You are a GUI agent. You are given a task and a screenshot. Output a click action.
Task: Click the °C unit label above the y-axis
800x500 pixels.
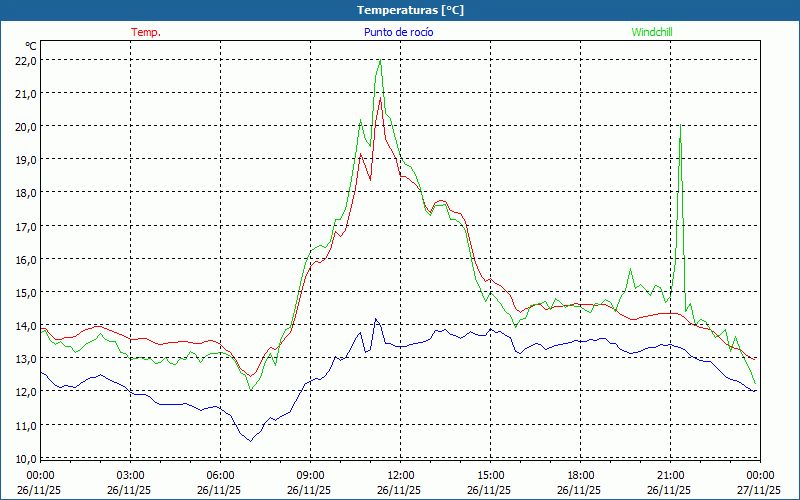tap(31, 46)
